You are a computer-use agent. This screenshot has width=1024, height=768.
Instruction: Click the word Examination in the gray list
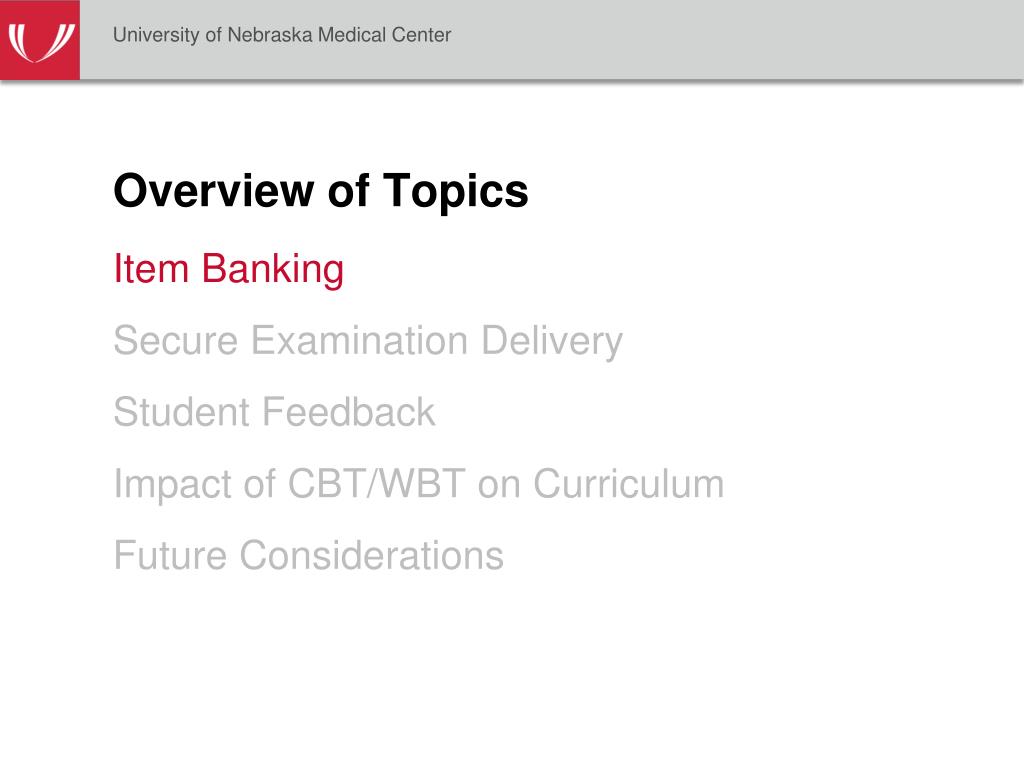360,340
